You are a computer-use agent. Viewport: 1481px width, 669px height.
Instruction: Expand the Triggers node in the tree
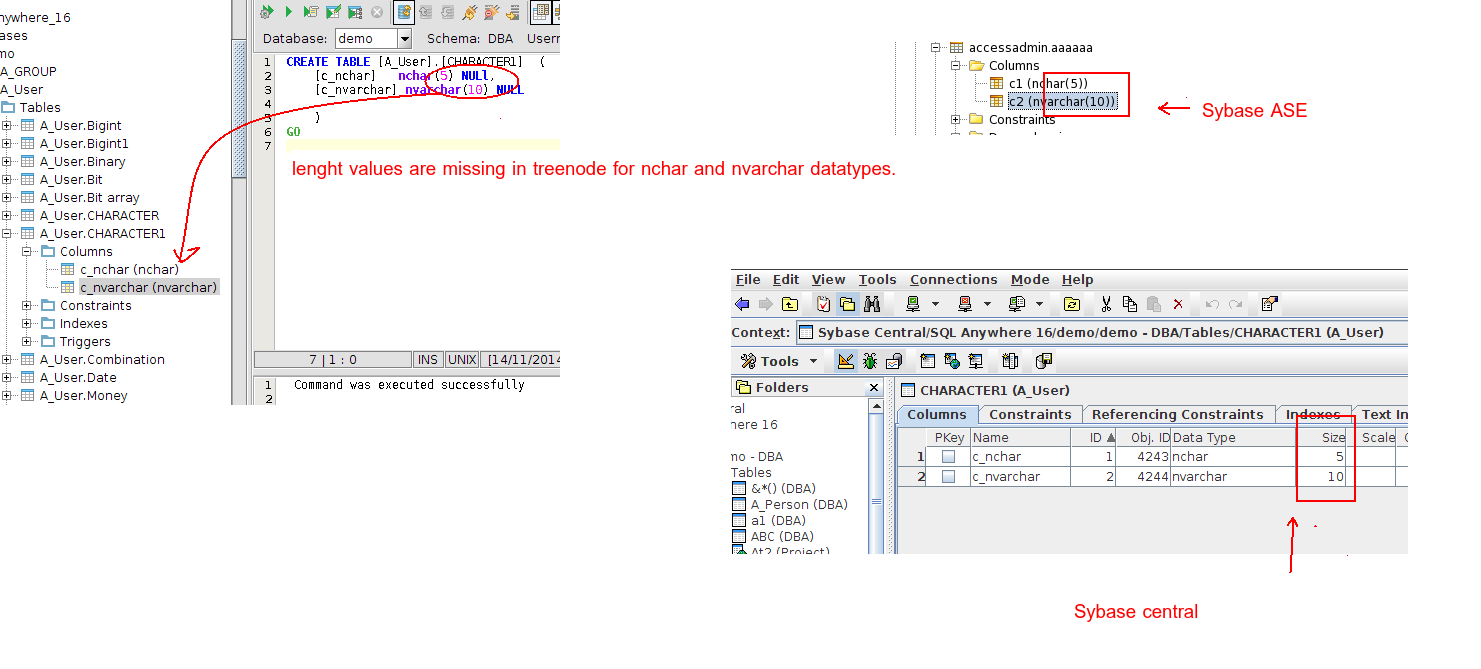[x=27, y=342]
